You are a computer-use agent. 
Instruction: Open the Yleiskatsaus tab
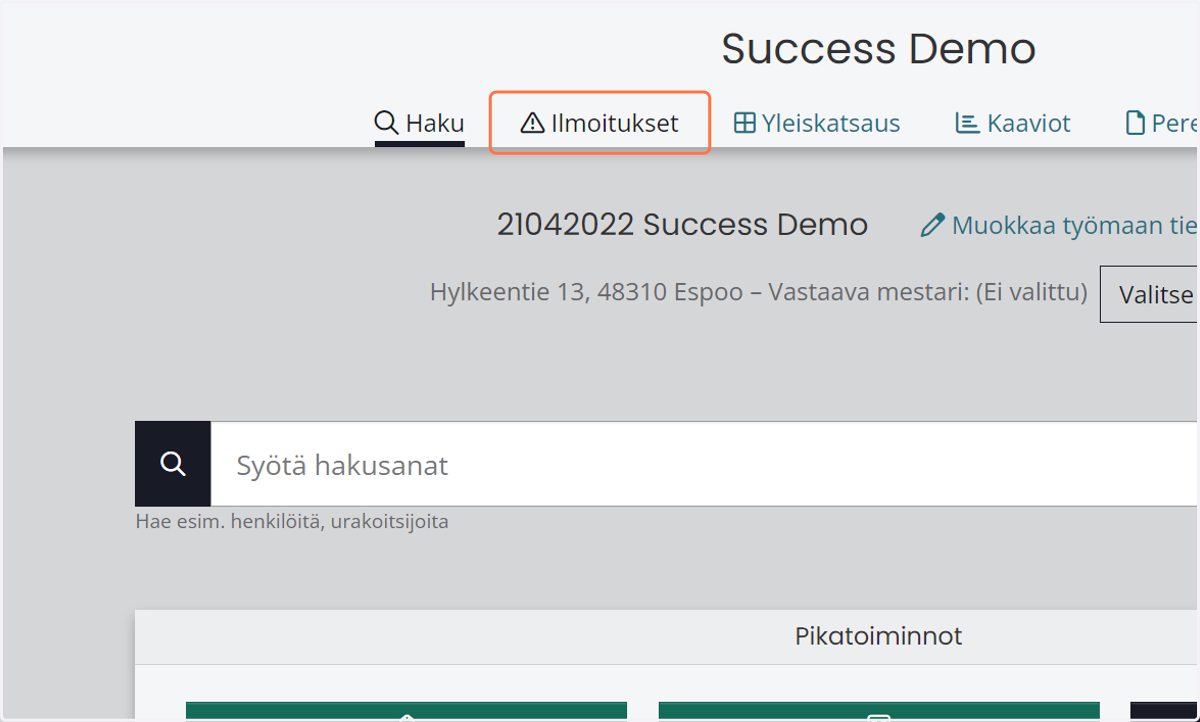pos(817,123)
